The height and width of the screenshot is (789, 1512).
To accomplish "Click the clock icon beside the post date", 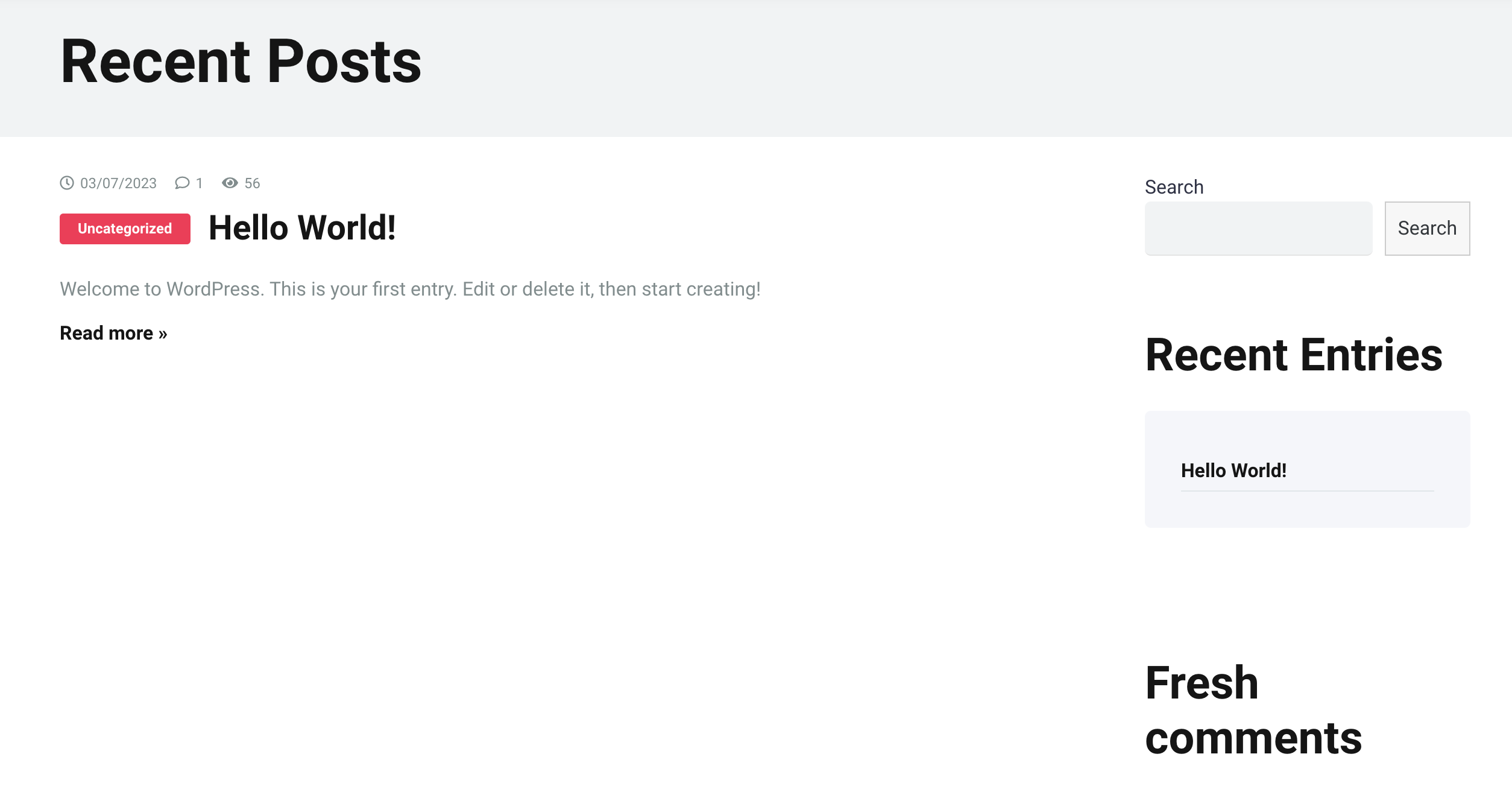I will [67, 183].
